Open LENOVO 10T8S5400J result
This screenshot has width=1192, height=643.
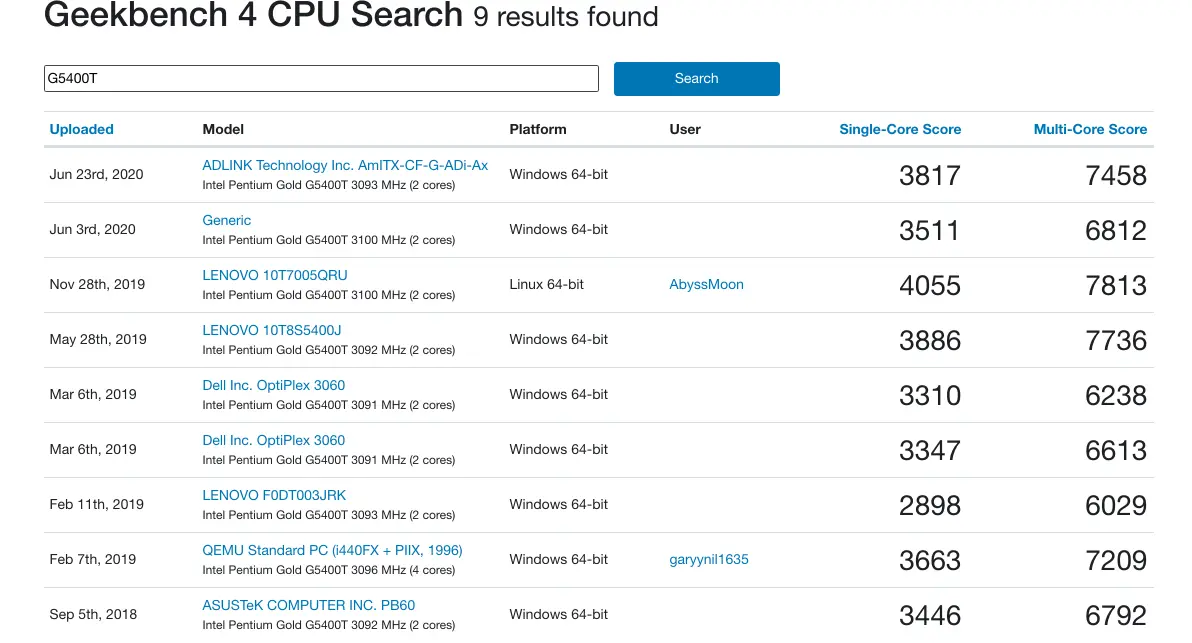(x=271, y=330)
